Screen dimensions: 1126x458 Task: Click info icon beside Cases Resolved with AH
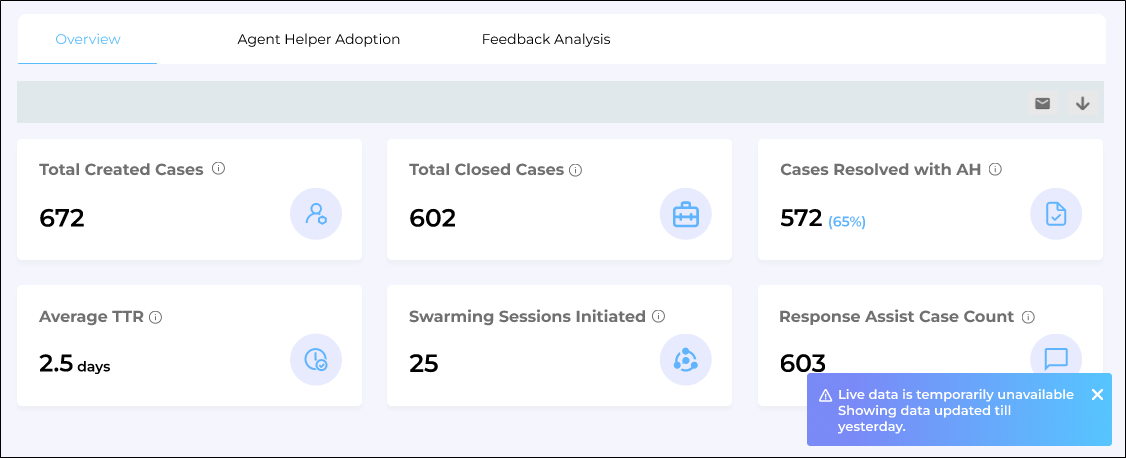click(995, 170)
